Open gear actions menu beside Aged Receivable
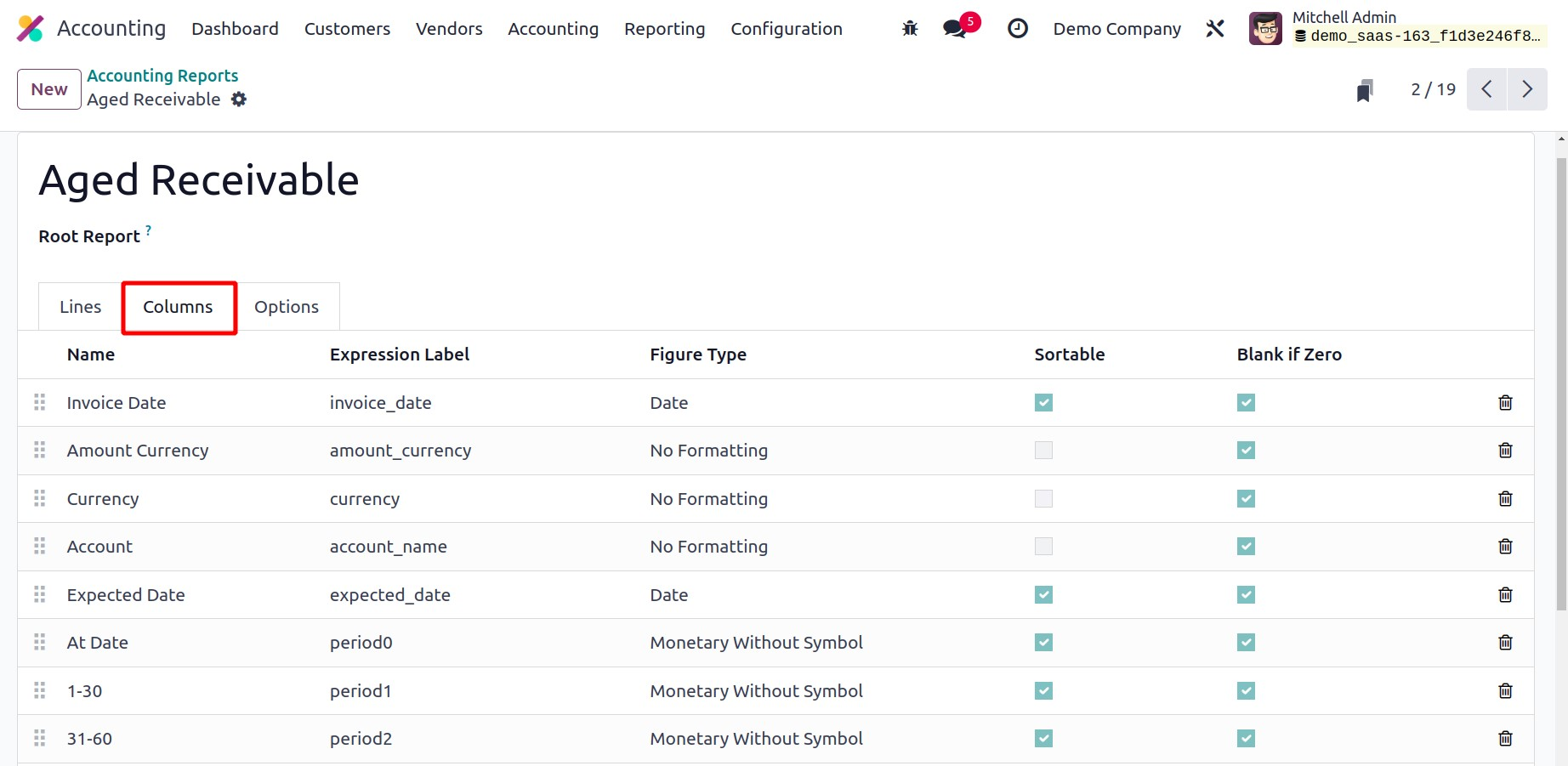Image resolution: width=1568 pixels, height=766 pixels. point(239,99)
